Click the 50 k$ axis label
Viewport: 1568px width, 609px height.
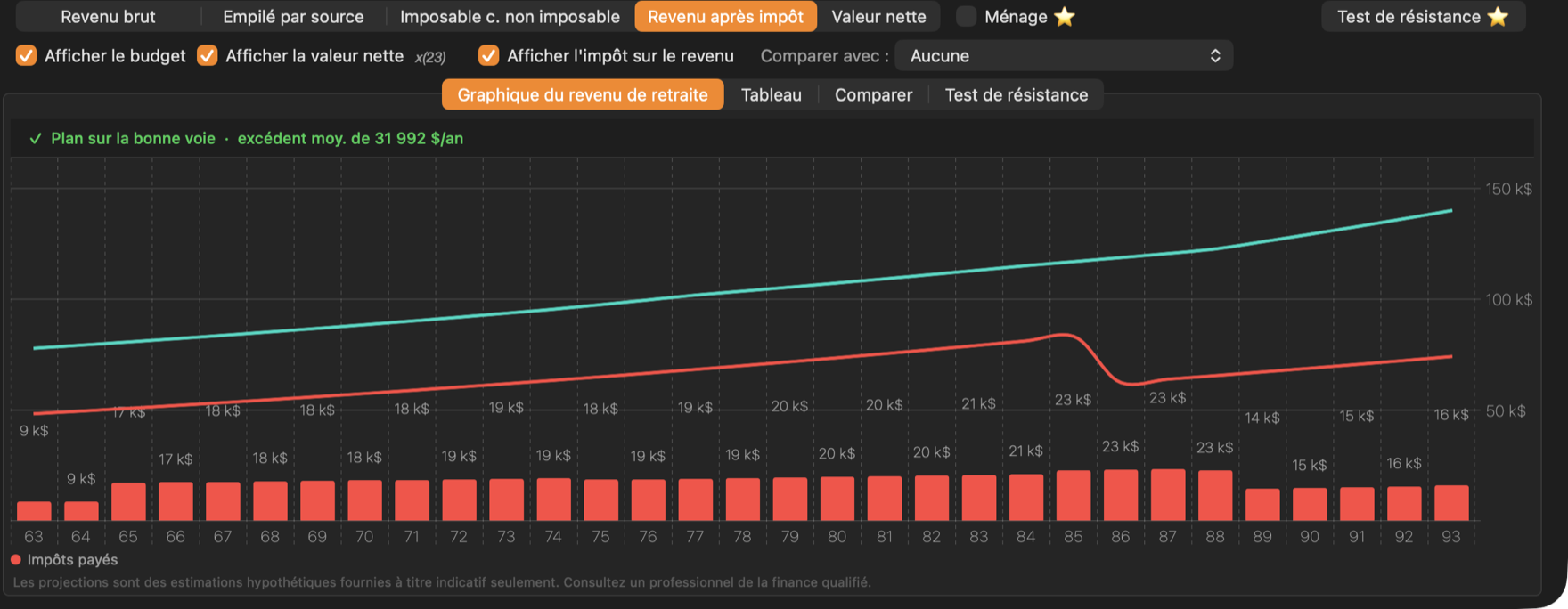[x=1506, y=411]
